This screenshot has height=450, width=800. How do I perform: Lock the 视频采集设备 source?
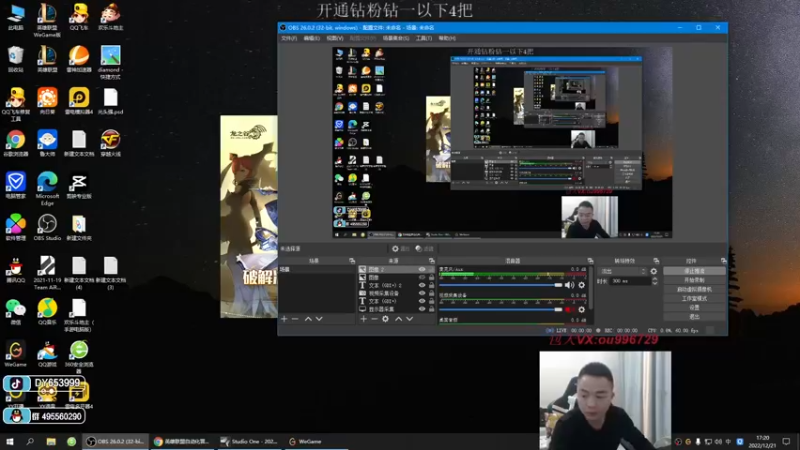[432, 293]
